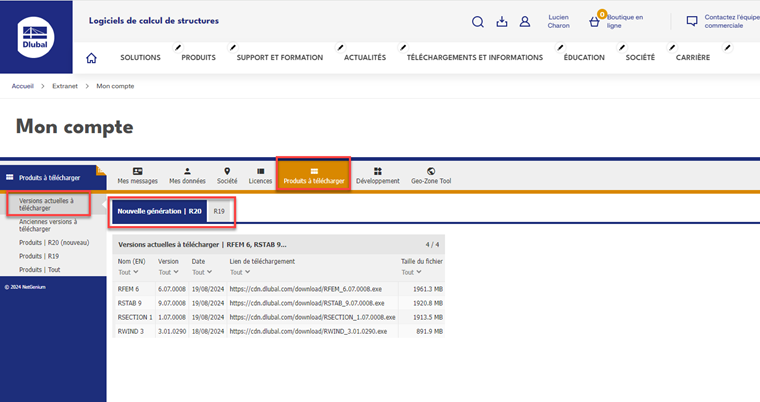
Task: Select Anciennes versions à télécharger sidebar item
Action: click(48, 225)
